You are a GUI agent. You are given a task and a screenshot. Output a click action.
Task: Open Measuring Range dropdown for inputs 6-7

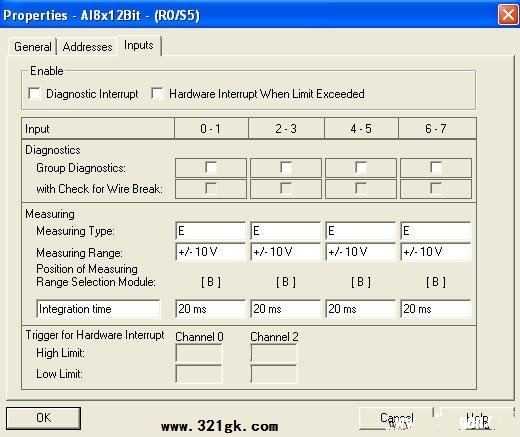[436, 252]
